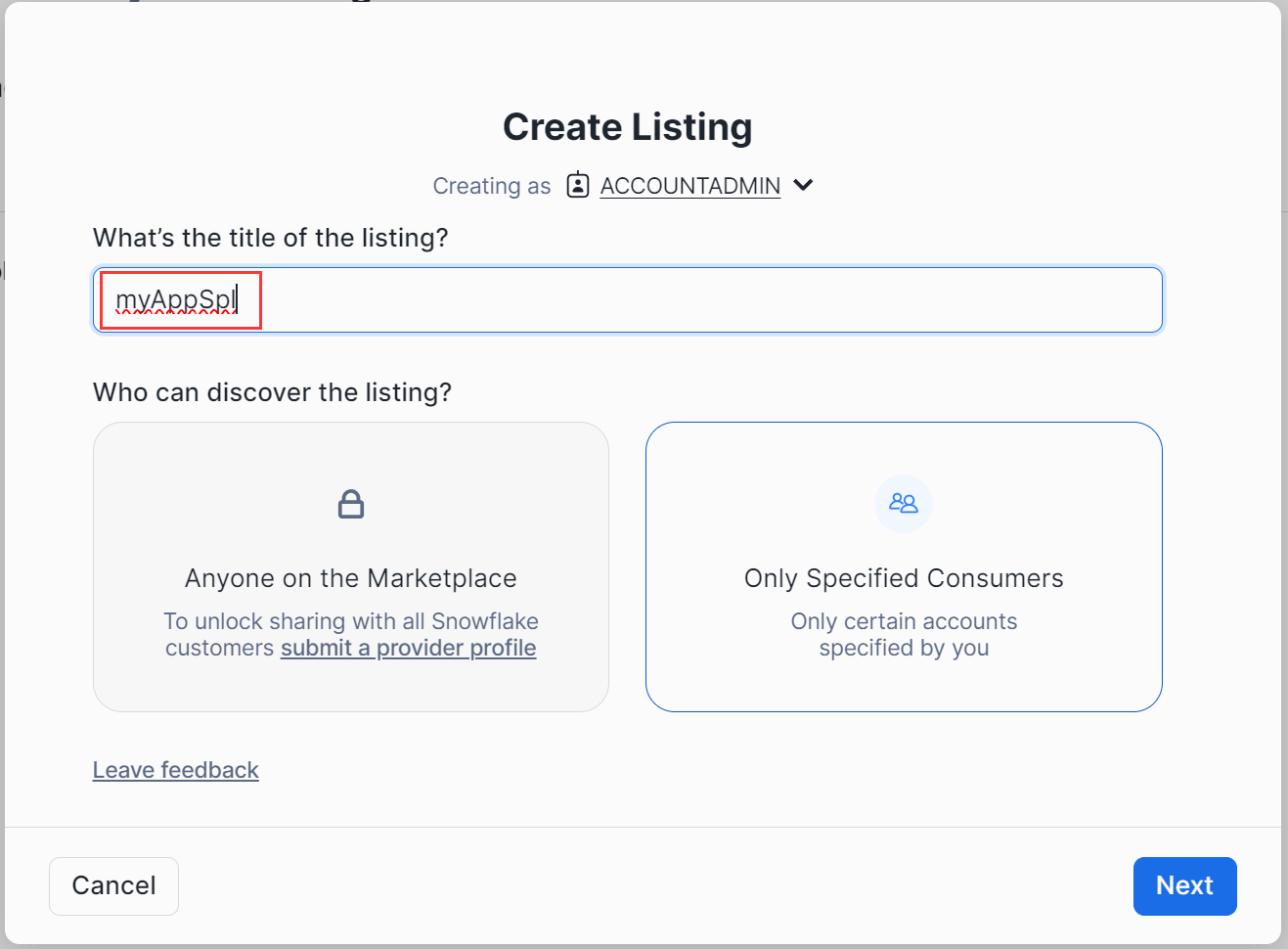Click the "Creating as" label
Image resolution: width=1288 pixels, height=949 pixels.
(x=492, y=186)
